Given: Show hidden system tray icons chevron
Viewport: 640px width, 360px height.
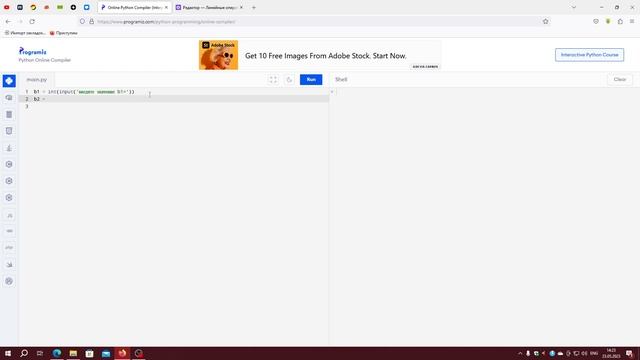Looking at the screenshot, I should click(520, 353).
